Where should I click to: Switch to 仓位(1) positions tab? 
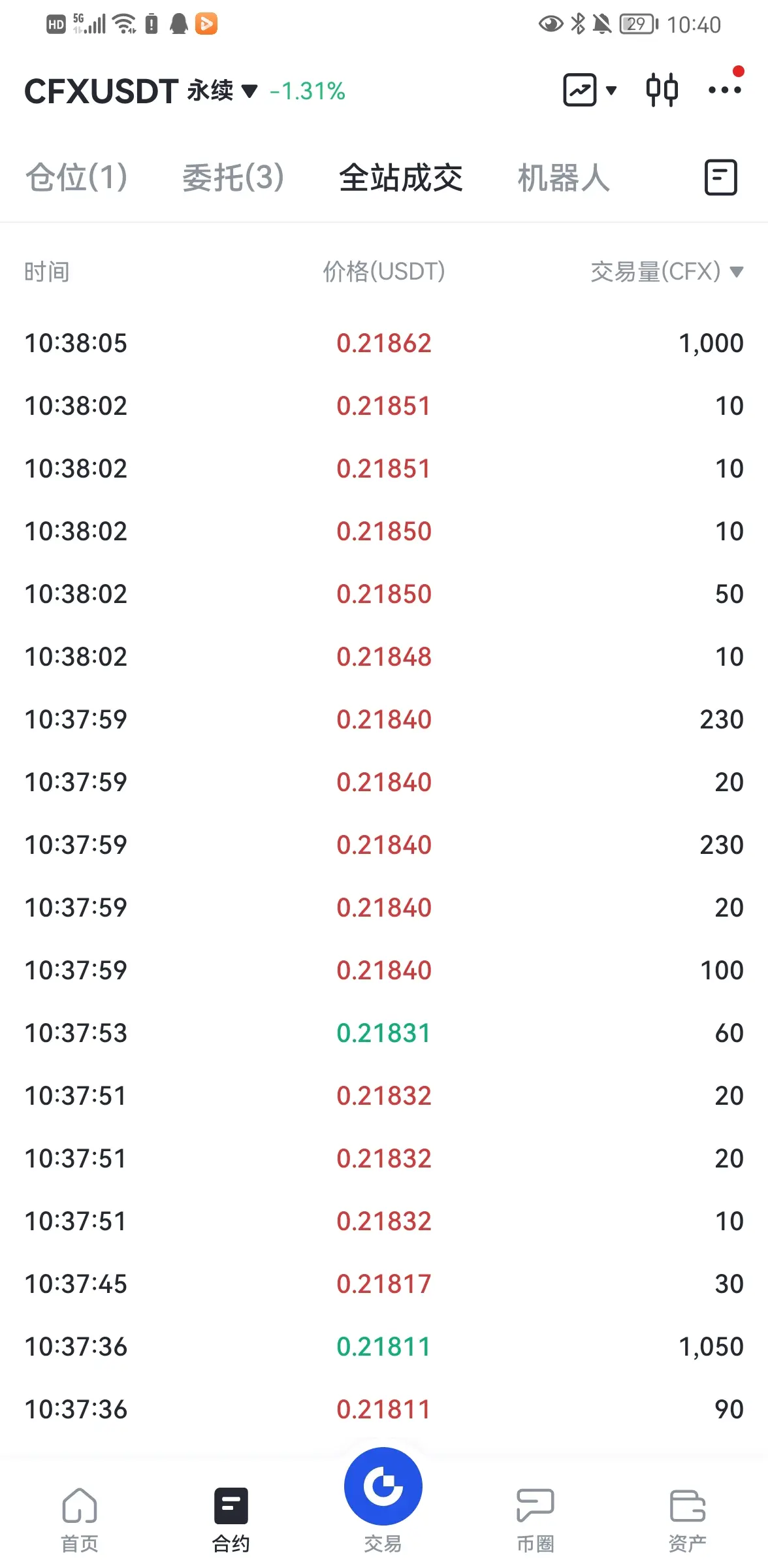[76, 177]
